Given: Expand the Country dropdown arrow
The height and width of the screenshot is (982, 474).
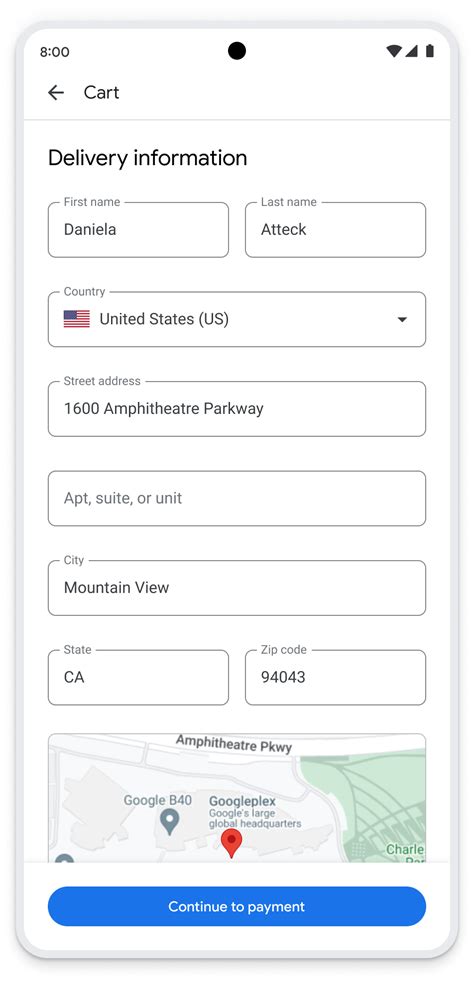Looking at the screenshot, I should pos(402,319).
